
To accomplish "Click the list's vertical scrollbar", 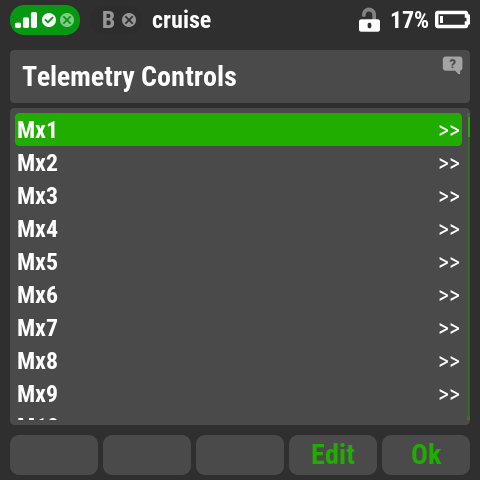I will tap(468, 267).
